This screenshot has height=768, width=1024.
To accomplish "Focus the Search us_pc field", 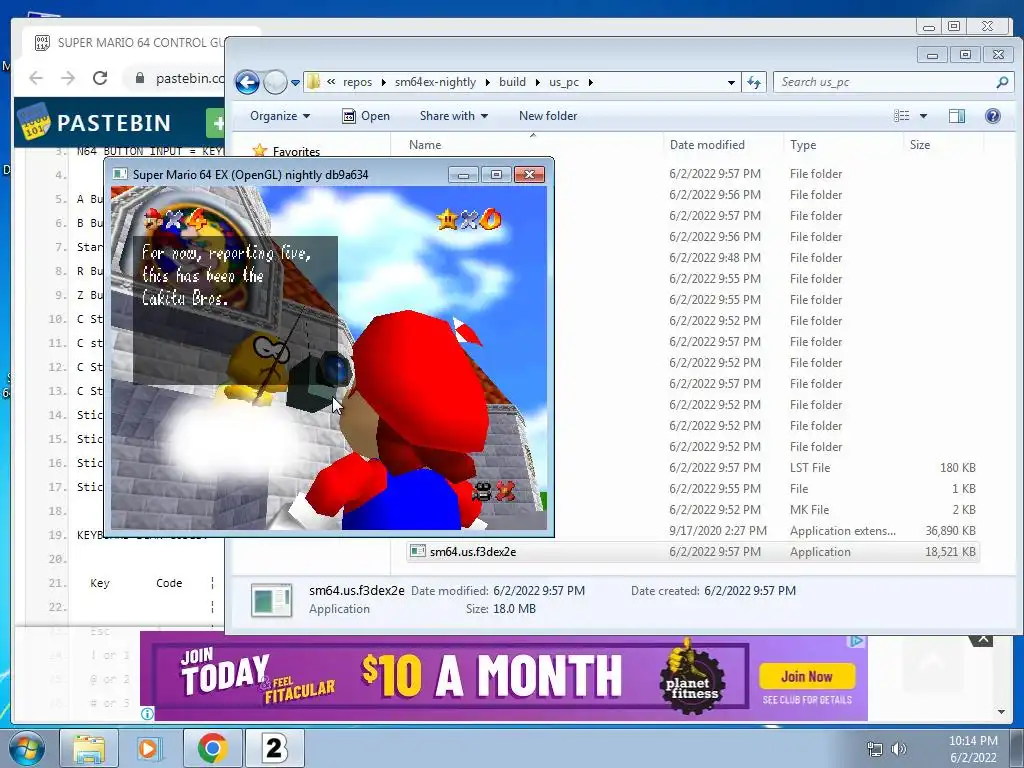I will click(x=891, y=82).
